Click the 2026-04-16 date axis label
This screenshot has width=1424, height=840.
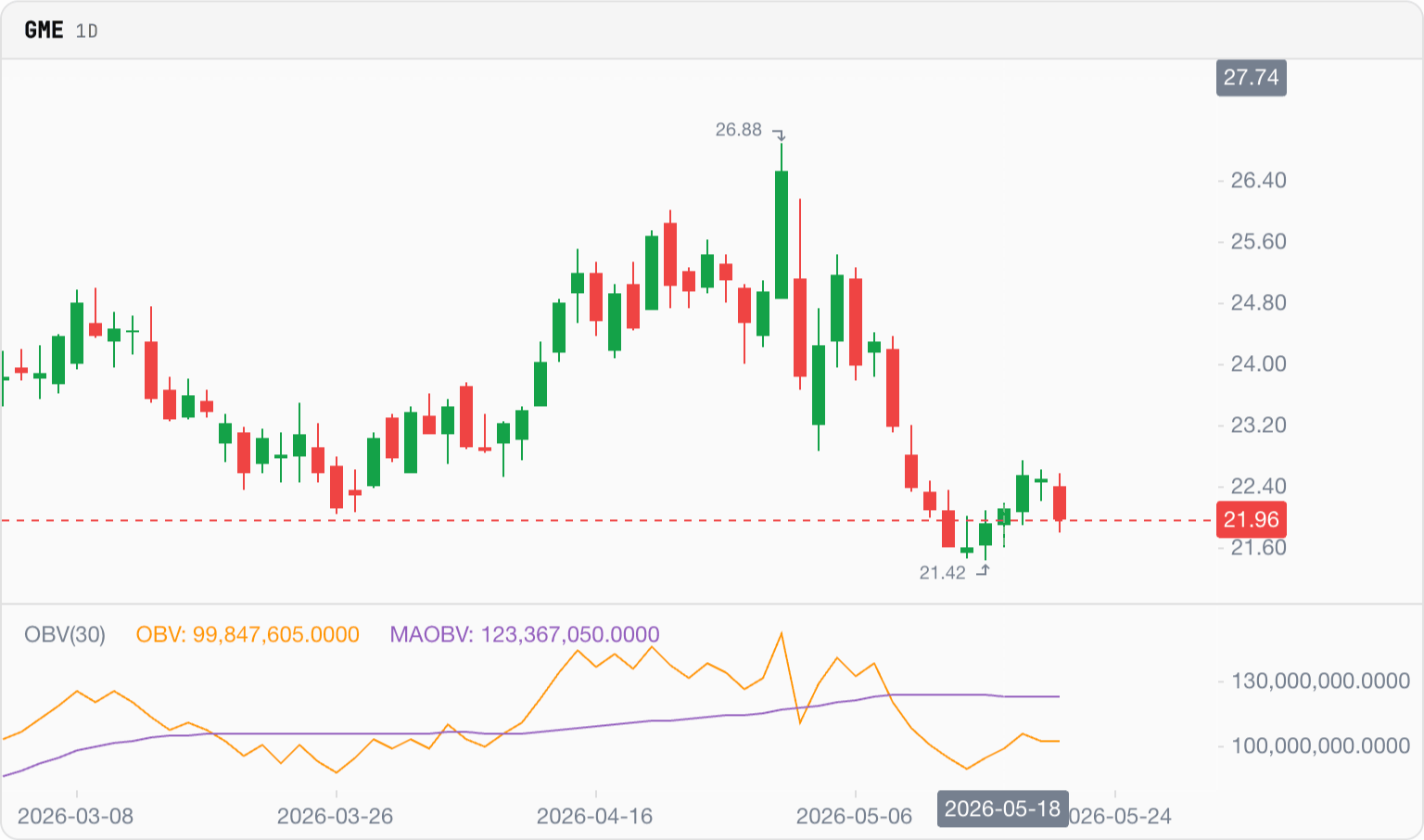[595, 816]
